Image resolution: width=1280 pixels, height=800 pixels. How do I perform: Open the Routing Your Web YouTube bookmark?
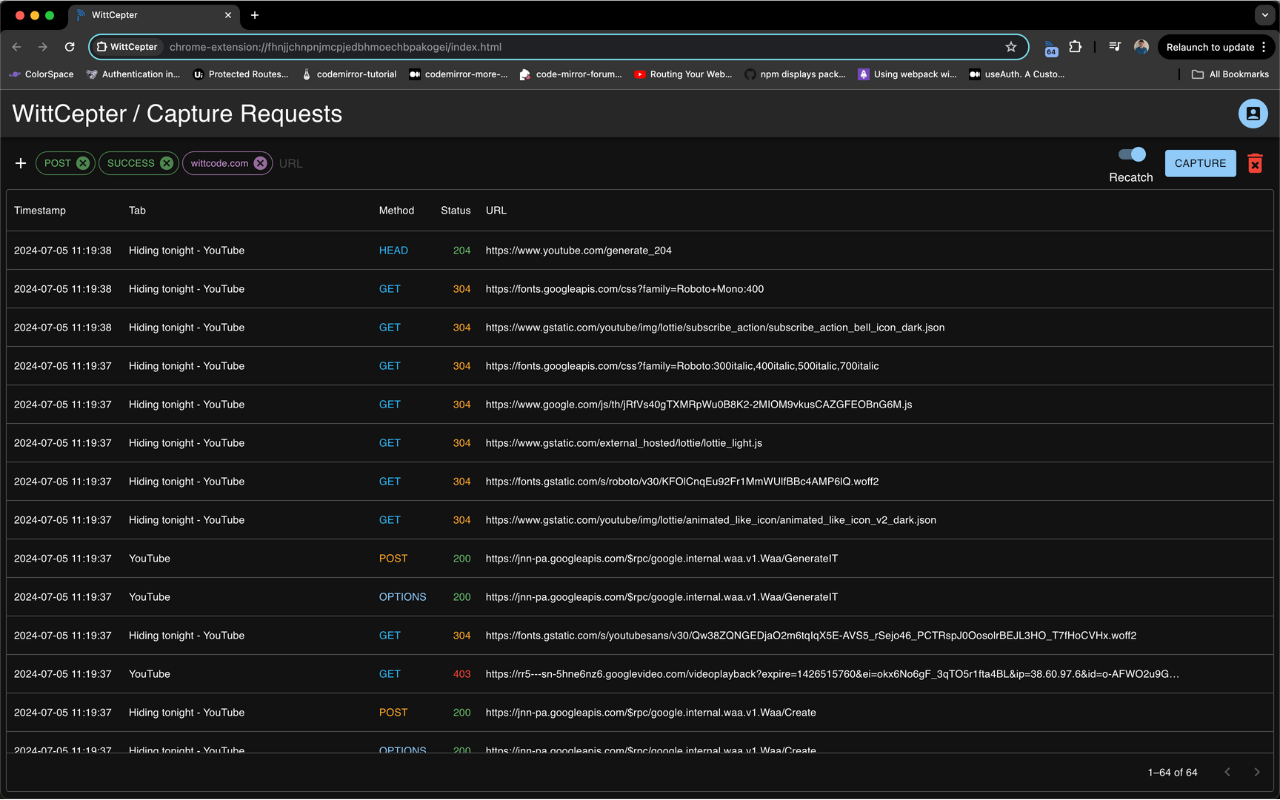coord(683,74)
